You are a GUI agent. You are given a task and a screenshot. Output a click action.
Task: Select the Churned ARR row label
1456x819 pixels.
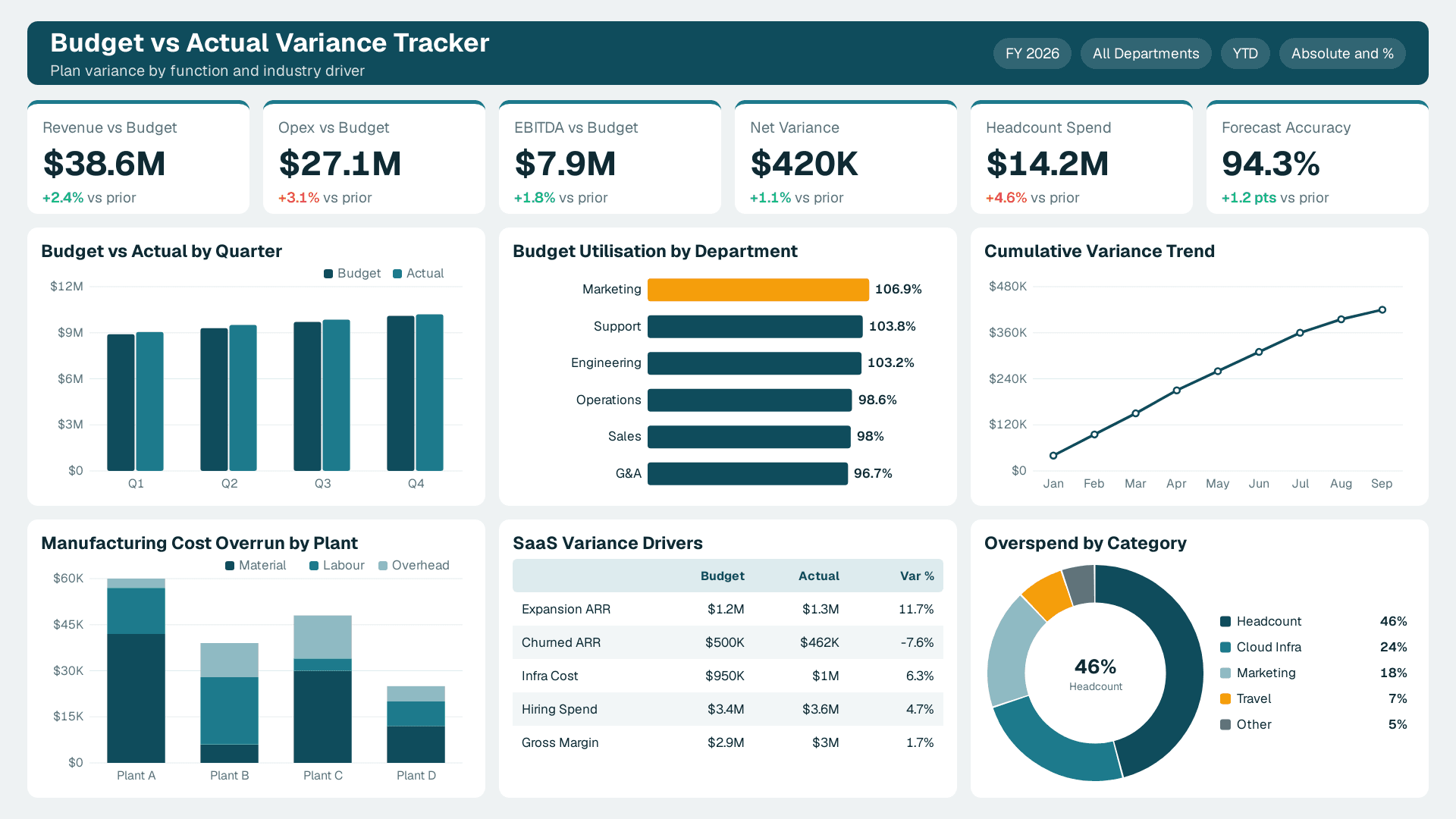click(x=561, y=643)
